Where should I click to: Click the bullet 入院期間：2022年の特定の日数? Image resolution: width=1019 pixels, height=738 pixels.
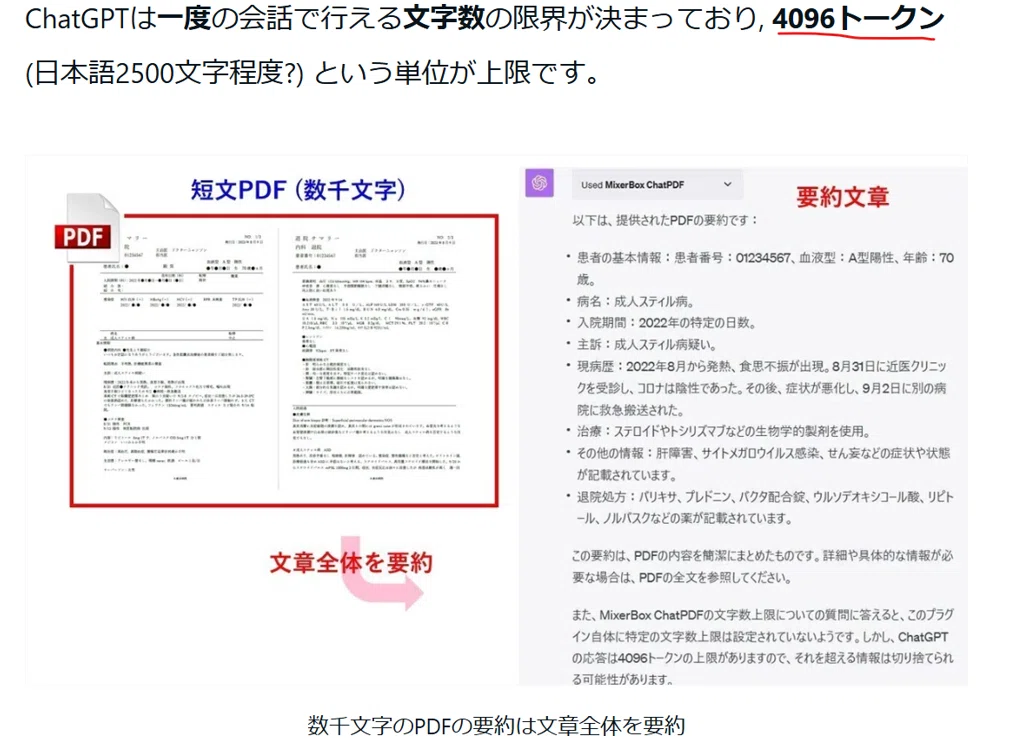(661, 323)
